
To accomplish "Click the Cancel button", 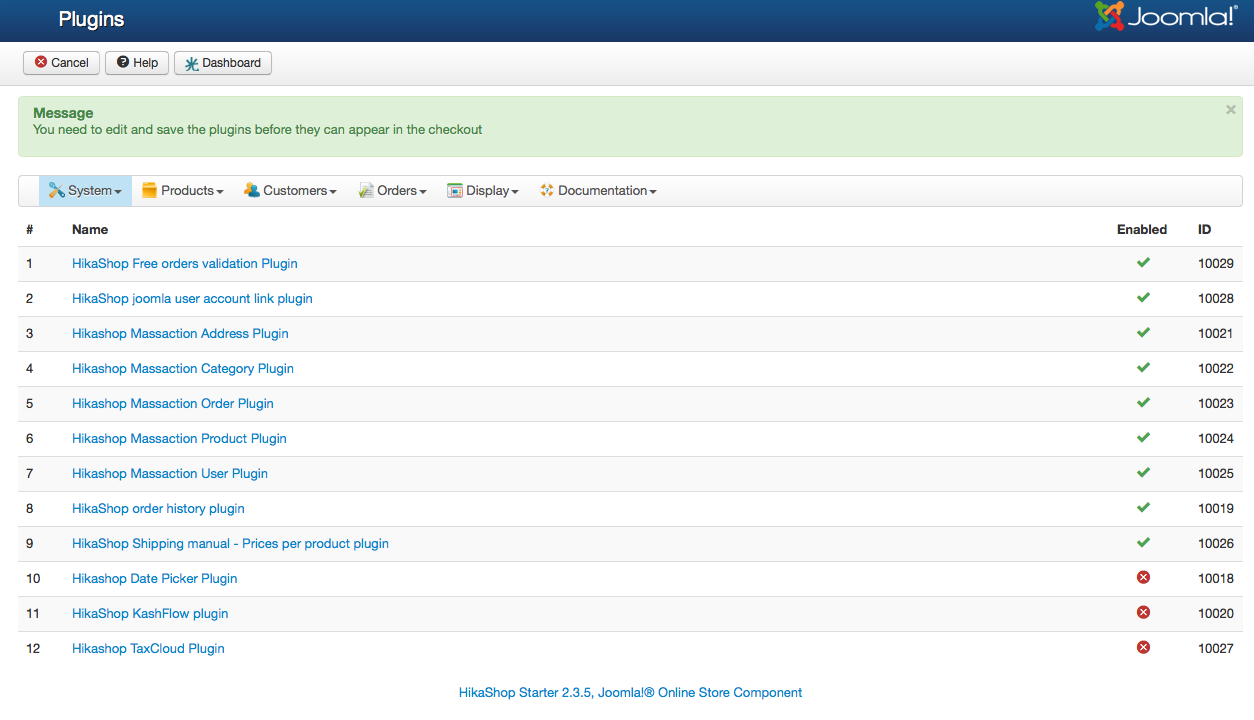I will [62, 63].
